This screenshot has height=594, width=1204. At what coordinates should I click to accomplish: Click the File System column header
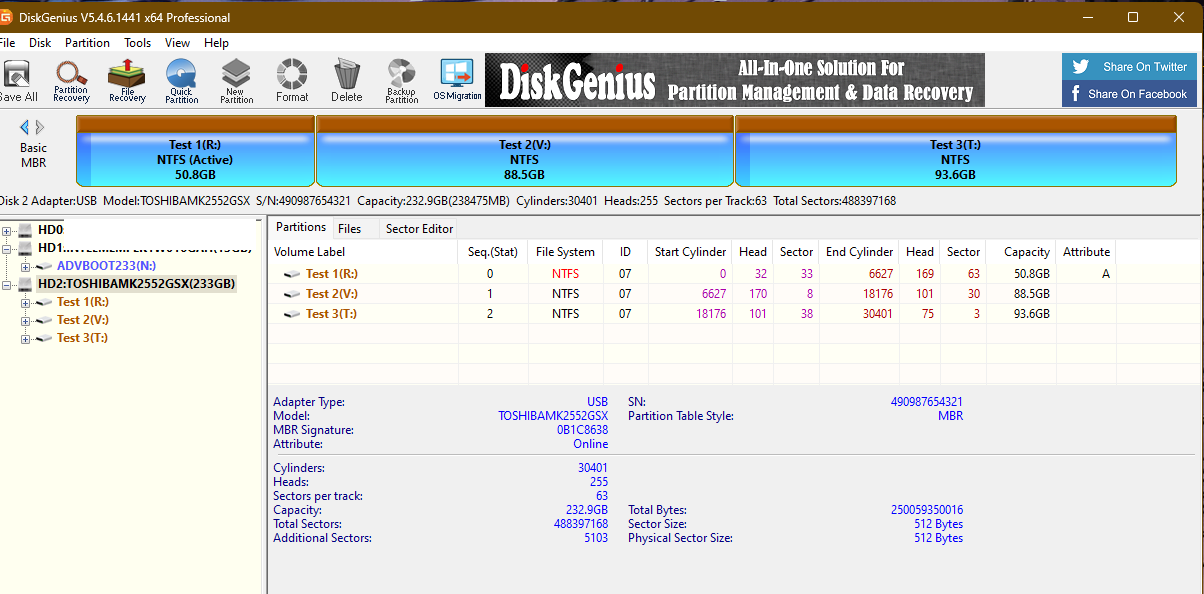(565, 252)
